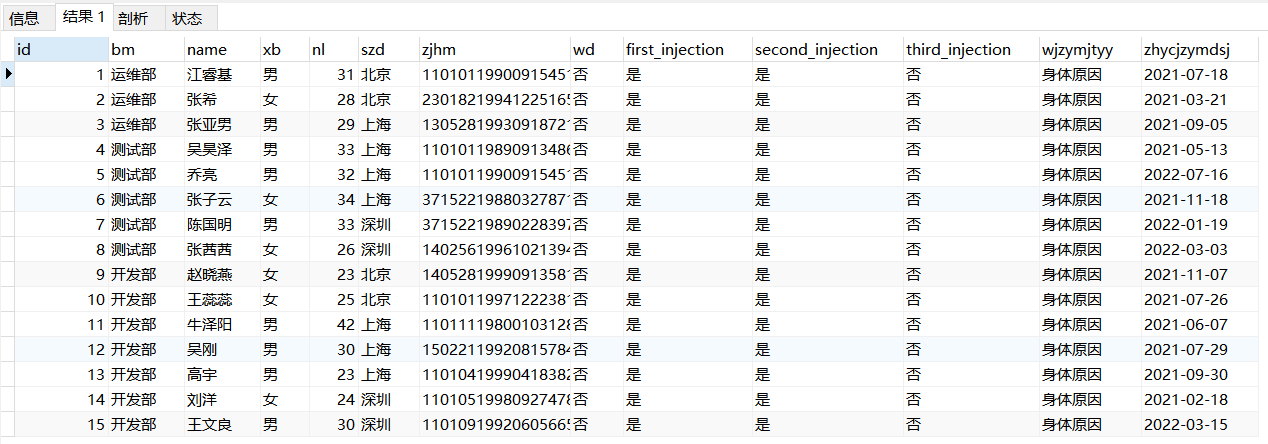Select the name cell 张茜茜
The image size is (1268, 444).
(210, 249)
